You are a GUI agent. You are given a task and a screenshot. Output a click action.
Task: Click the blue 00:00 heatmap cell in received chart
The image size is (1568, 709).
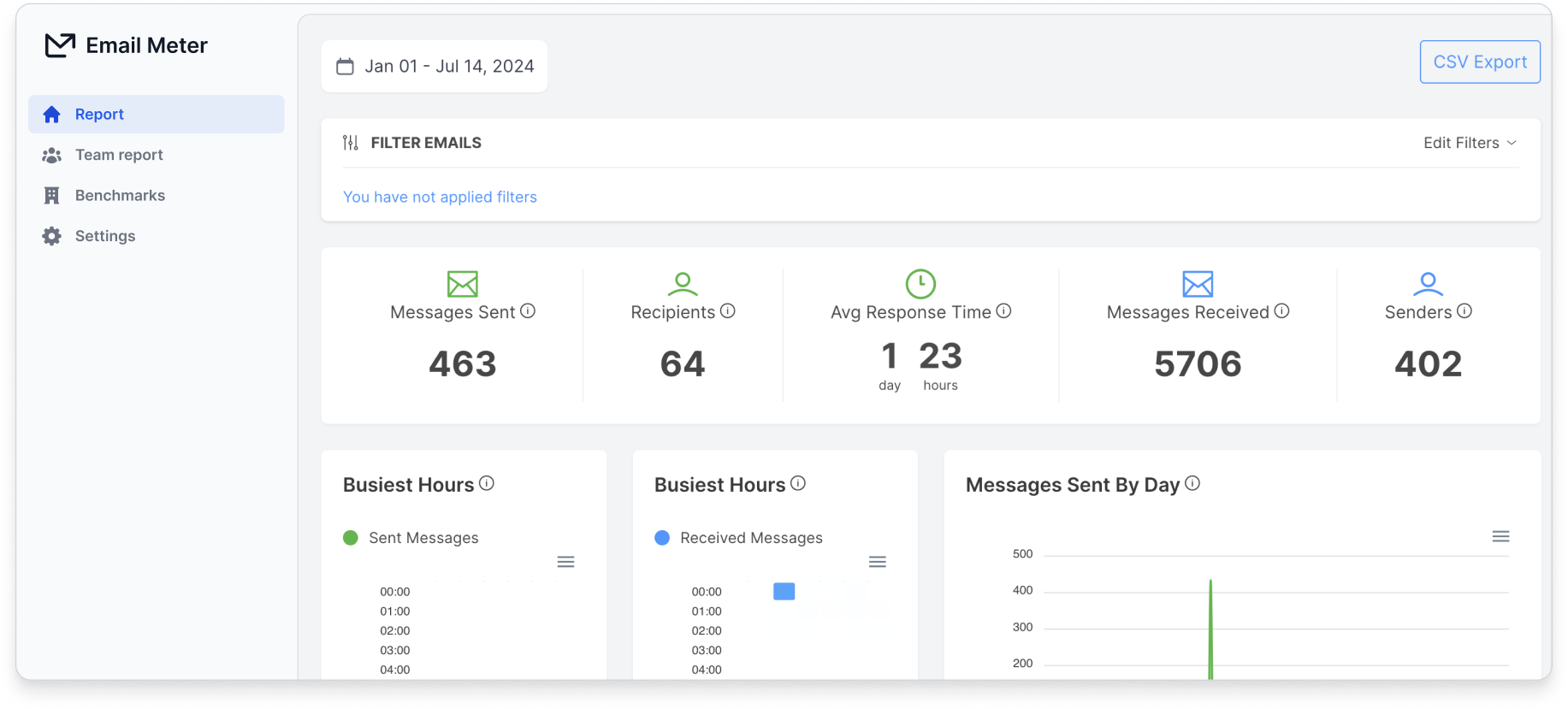[x=784, y=591]
